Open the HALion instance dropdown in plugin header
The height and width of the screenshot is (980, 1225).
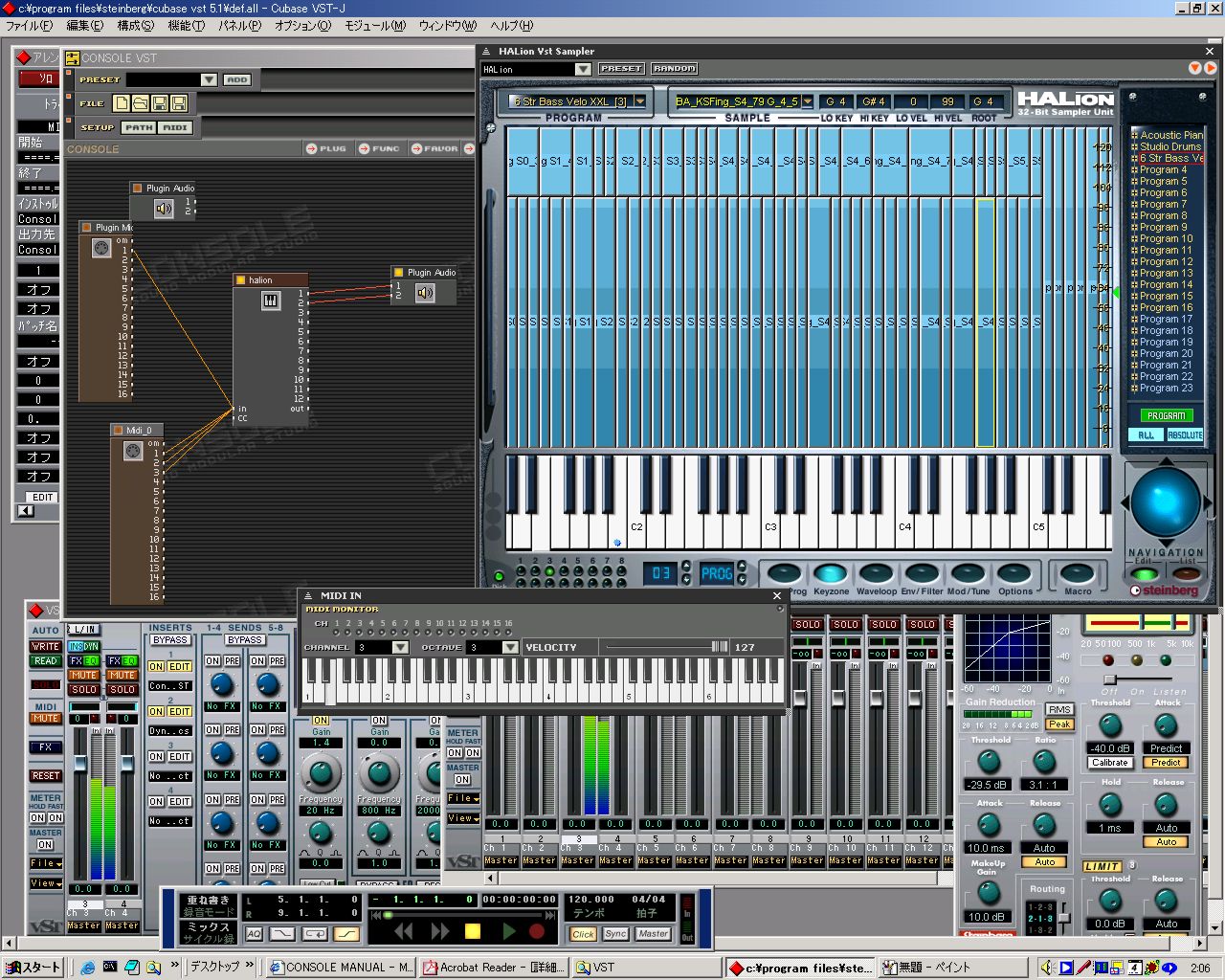(583, 69)
